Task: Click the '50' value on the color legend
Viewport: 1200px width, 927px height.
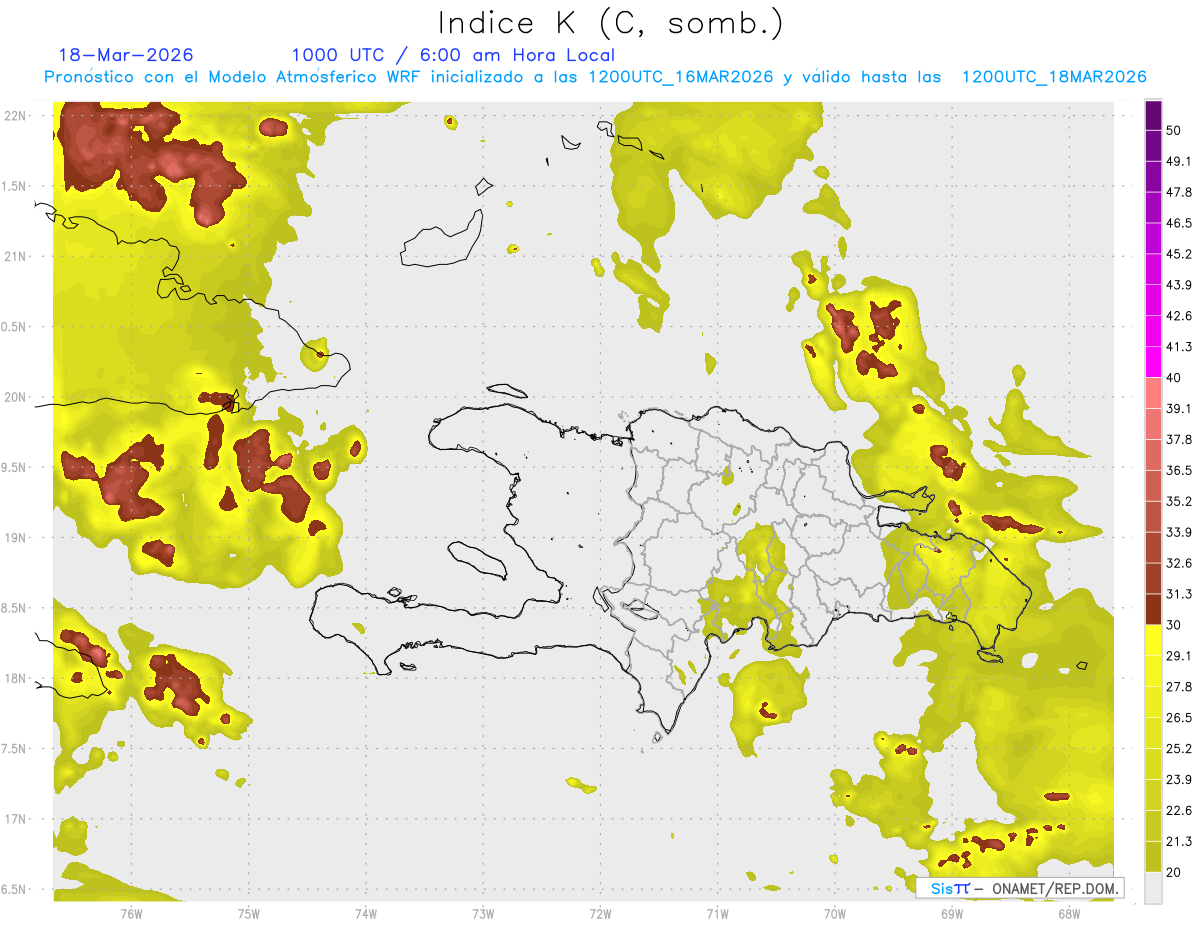Action: click(x=1174, y=130)
